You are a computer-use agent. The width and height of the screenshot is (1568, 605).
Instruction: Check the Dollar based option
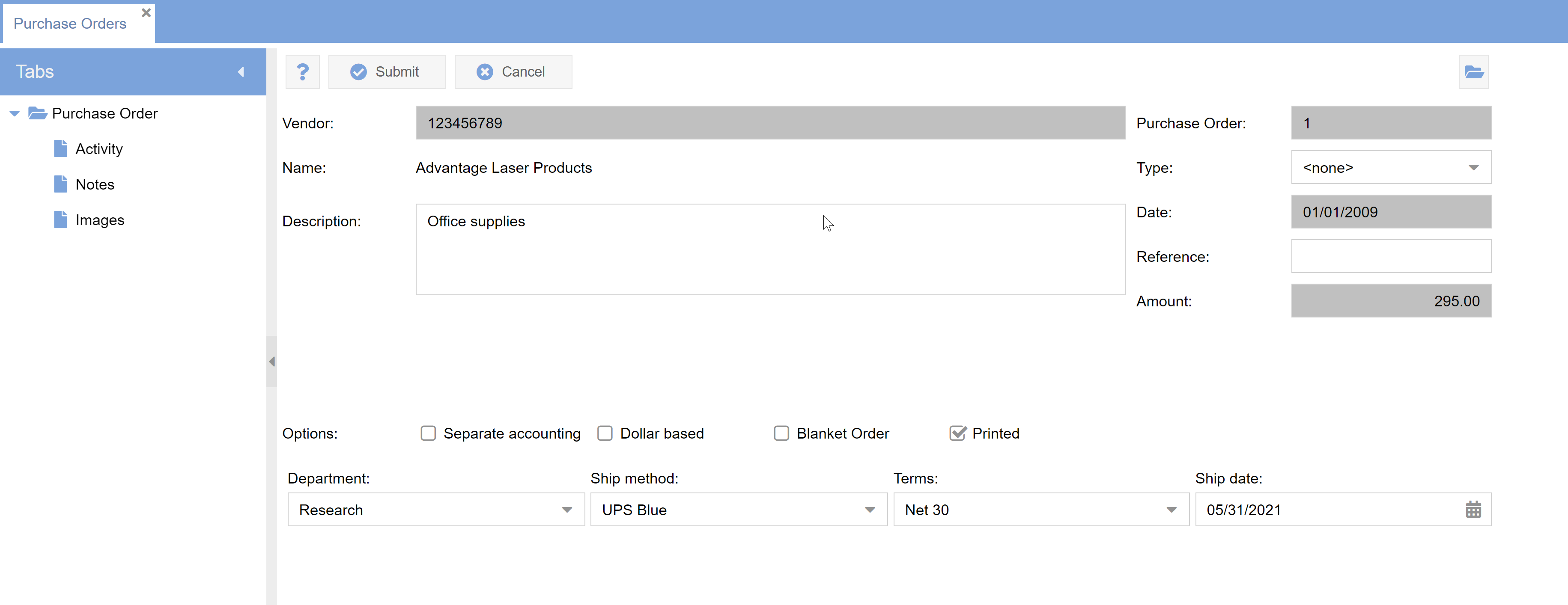tap(605, 433)
